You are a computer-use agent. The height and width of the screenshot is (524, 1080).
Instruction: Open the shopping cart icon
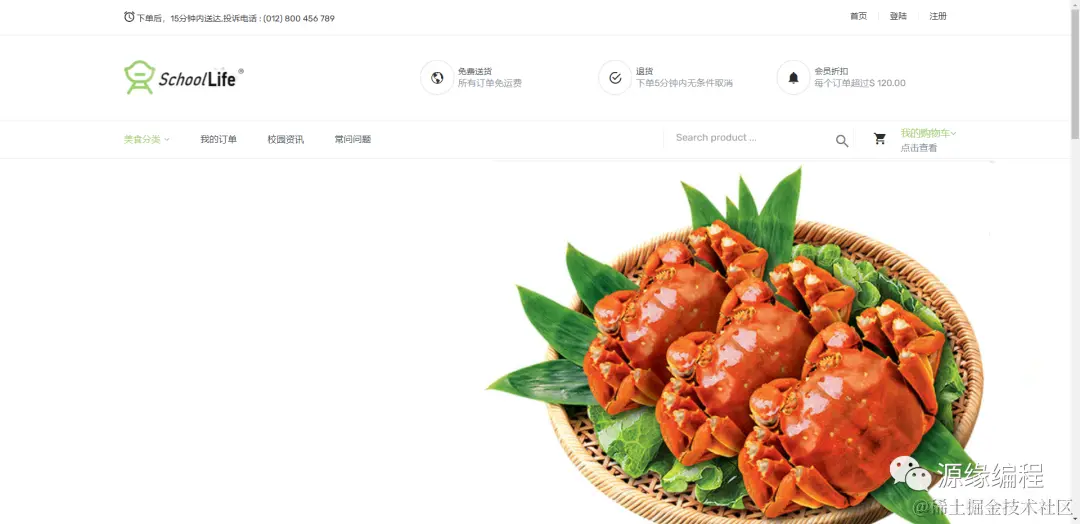(x=880, y=139)
